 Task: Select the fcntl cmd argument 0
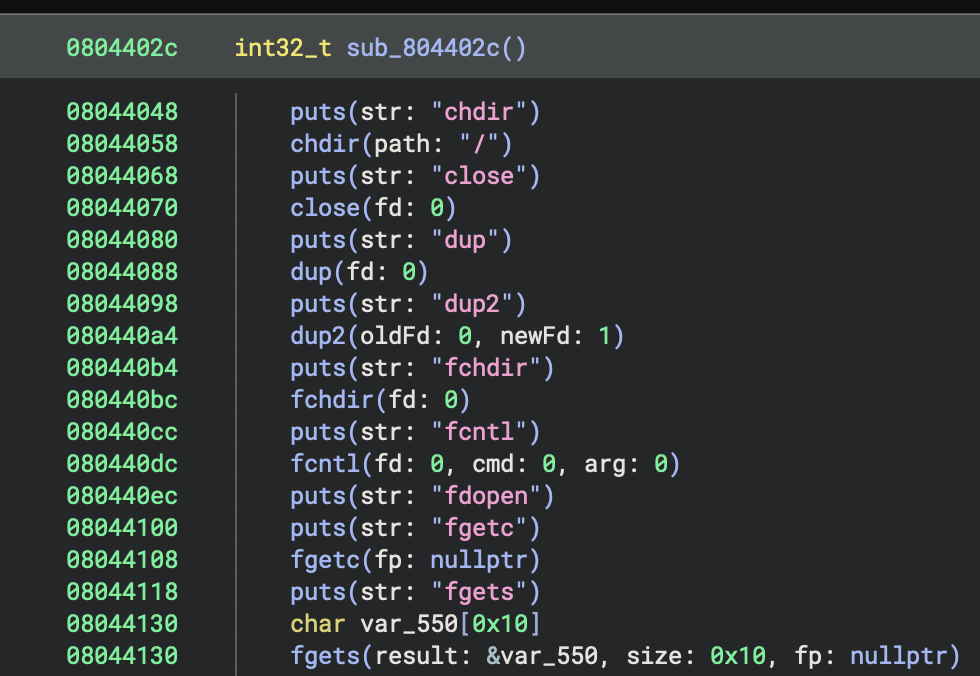(x=549, y=463)
